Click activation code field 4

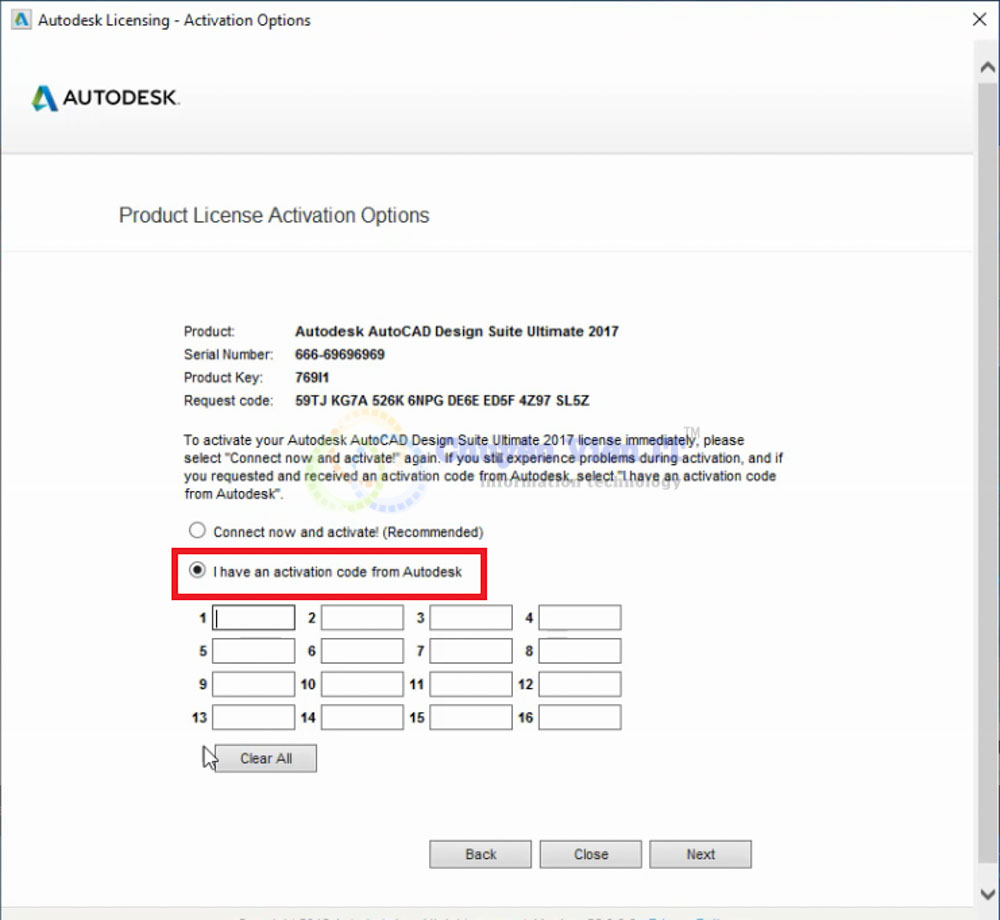580,617
